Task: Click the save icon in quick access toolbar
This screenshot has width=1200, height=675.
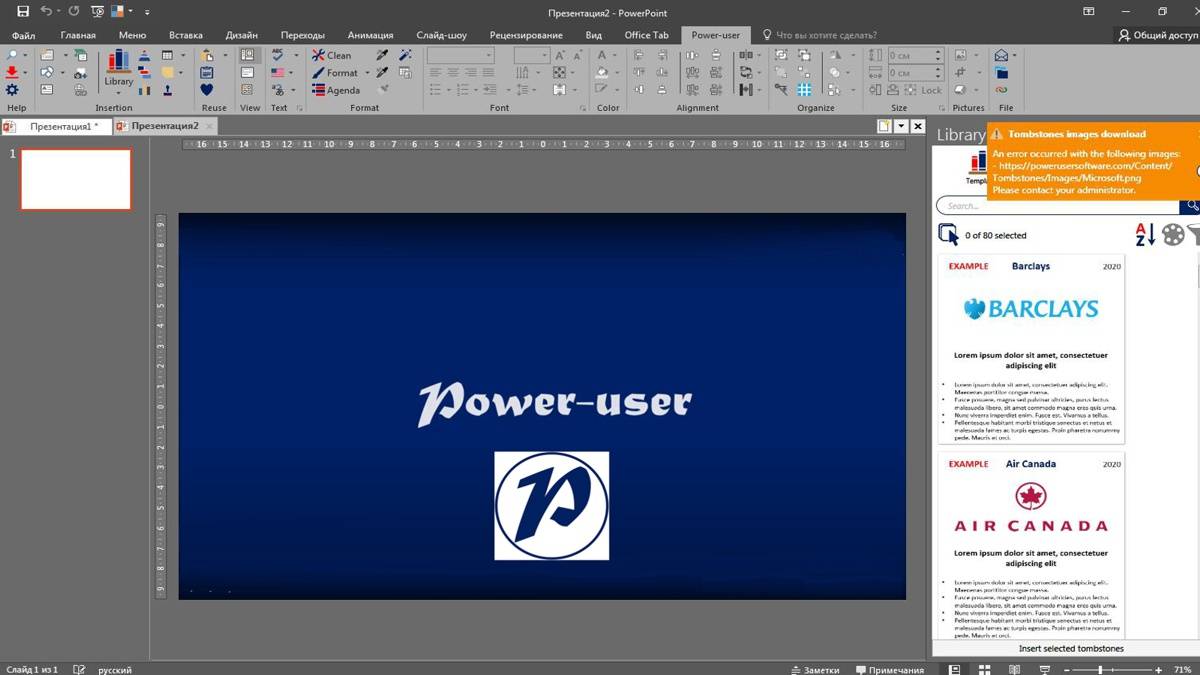Action: click(x=23, y=12)
